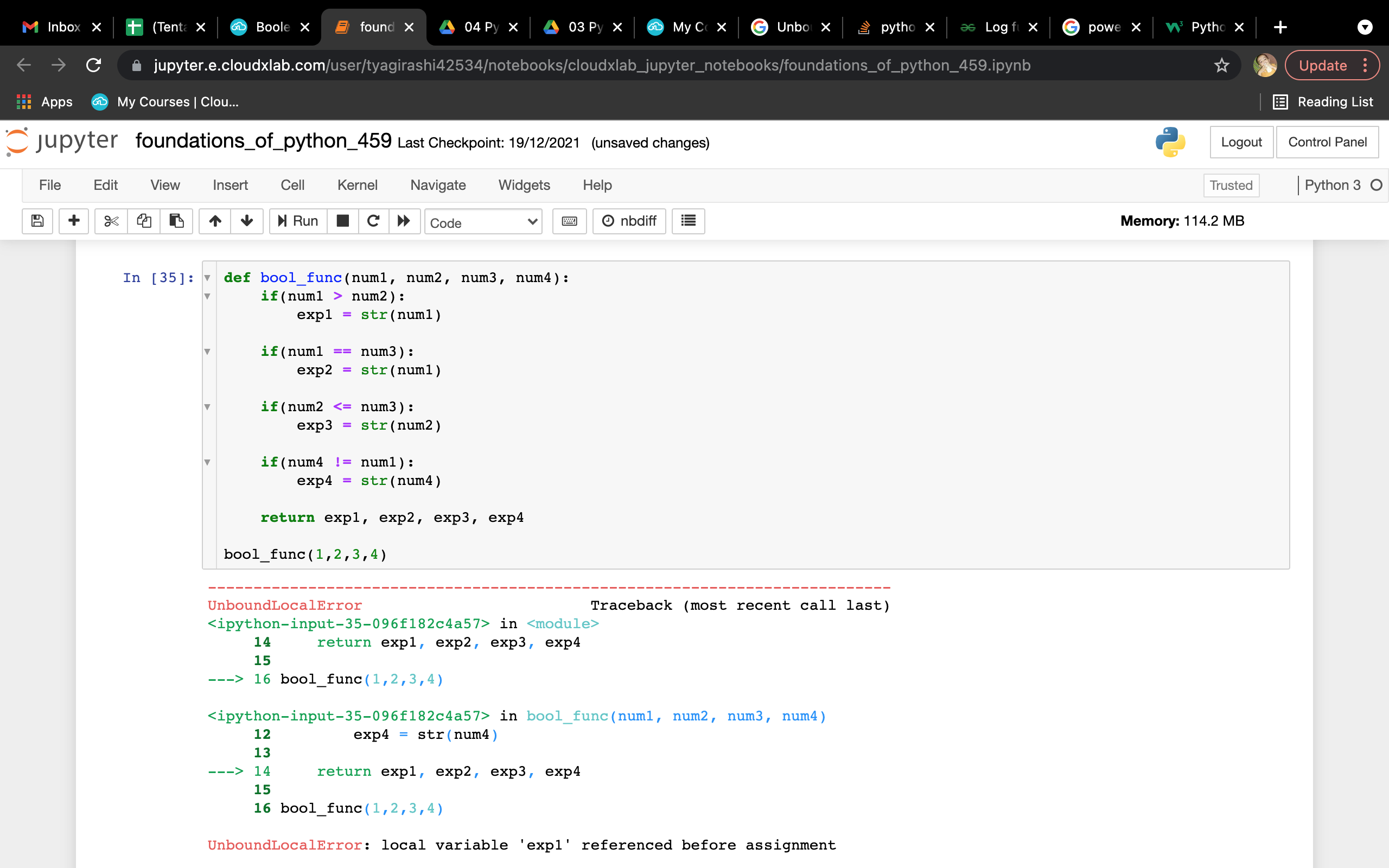Collapse the def bool_func code fold arrow

pos(207,278)
